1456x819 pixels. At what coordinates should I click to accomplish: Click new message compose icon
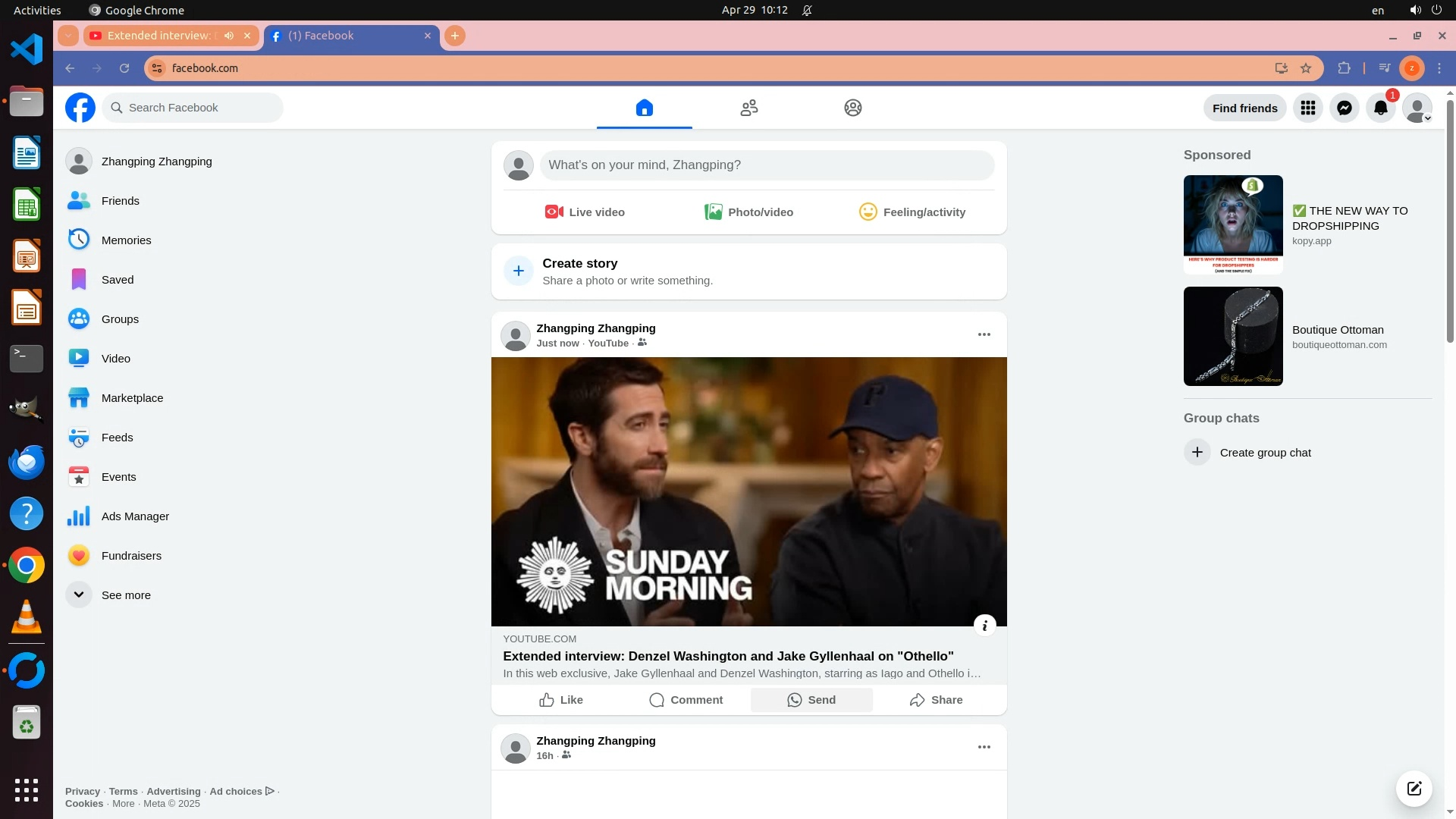point(1414,788)
